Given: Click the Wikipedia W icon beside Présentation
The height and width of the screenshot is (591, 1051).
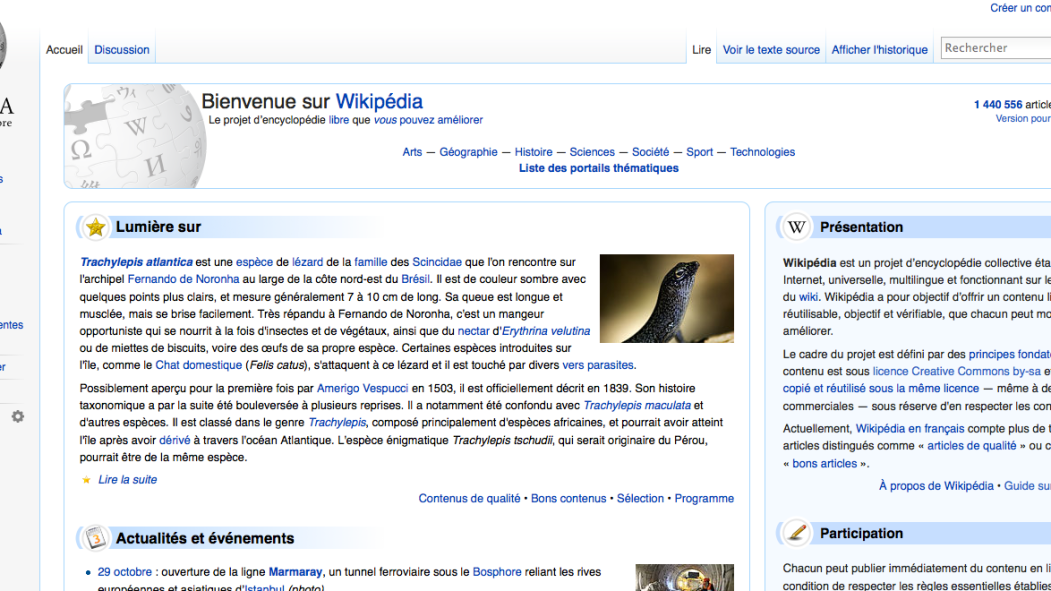Looking at the screenshot, I should pos(796,227).
